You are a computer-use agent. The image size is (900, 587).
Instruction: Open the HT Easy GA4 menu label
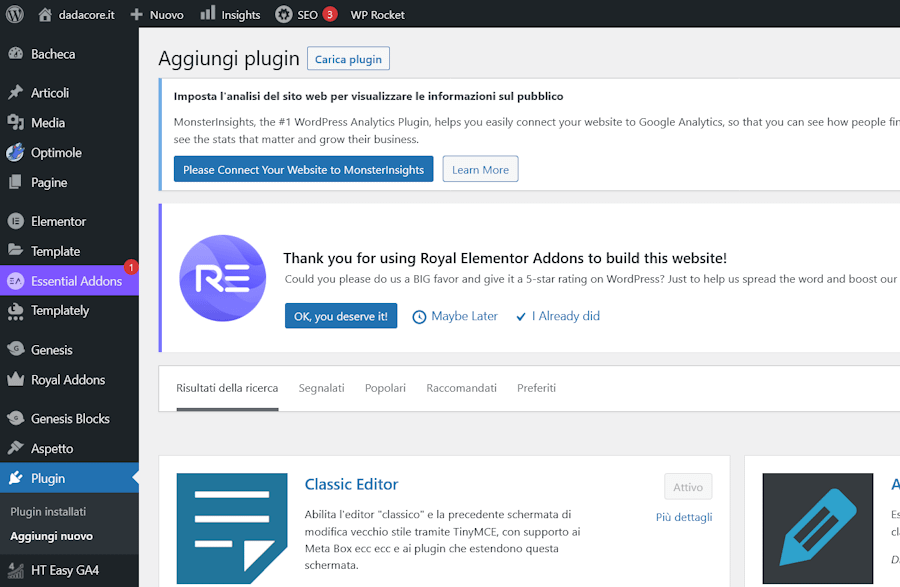tap(65, 570)
